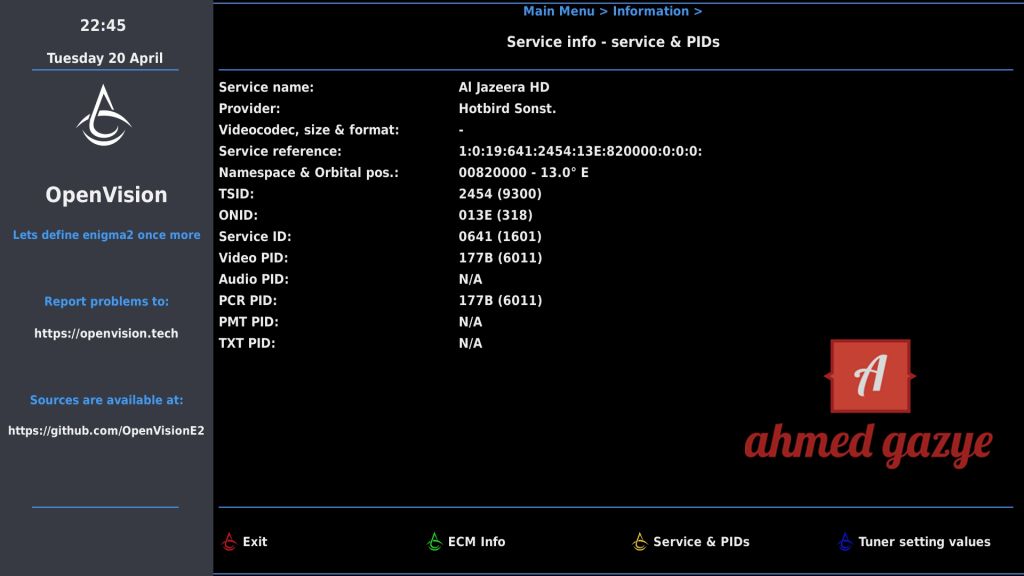Select 'Namespace & Orbital pos.:' label
The height and width of the screenshot is (576, 1024).
[308, 173]
